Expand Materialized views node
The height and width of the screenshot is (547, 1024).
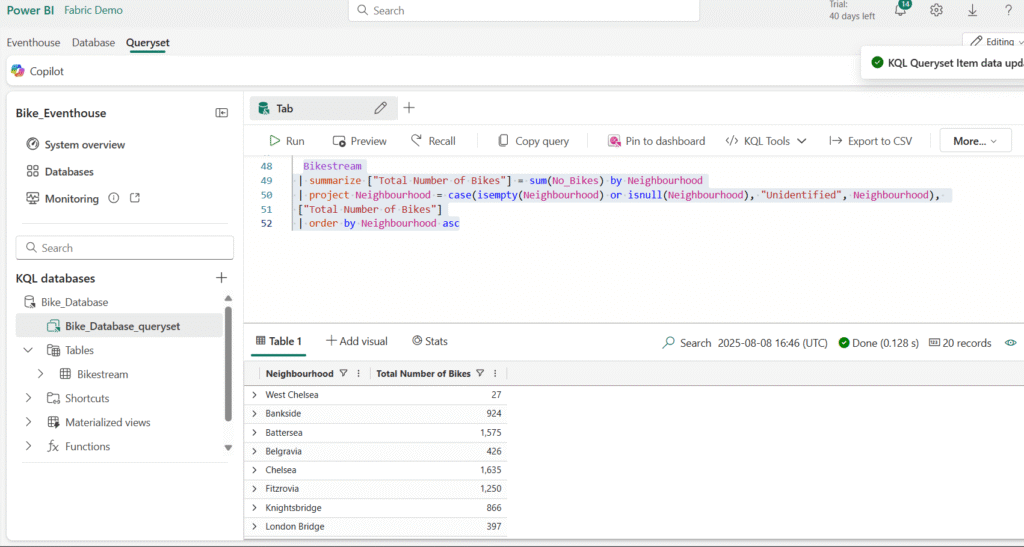(x=28, y=422)
